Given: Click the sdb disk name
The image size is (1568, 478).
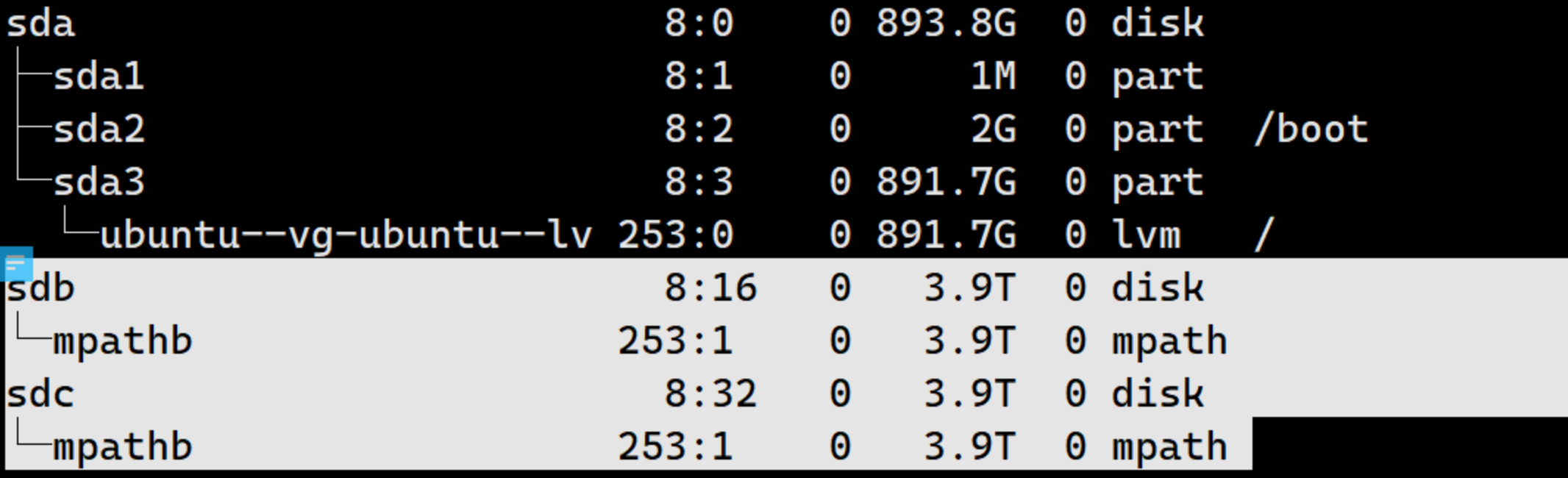Looking at the screenshot, I should pyautogui.click(x=40, y=288).
